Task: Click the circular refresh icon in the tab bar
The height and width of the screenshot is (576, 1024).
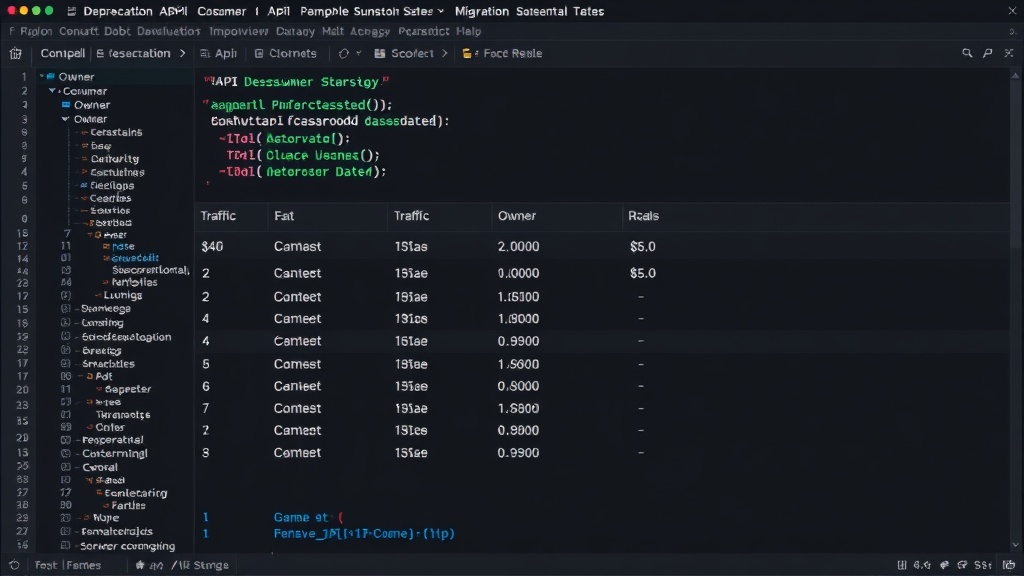Action: (344, 54)
